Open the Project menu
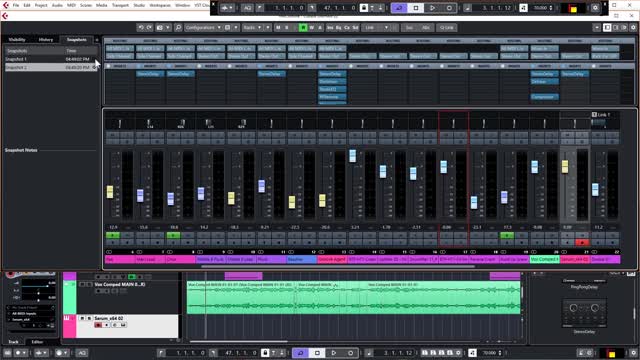This screenshot has height=360, width=640. click(x=41, y=5)
